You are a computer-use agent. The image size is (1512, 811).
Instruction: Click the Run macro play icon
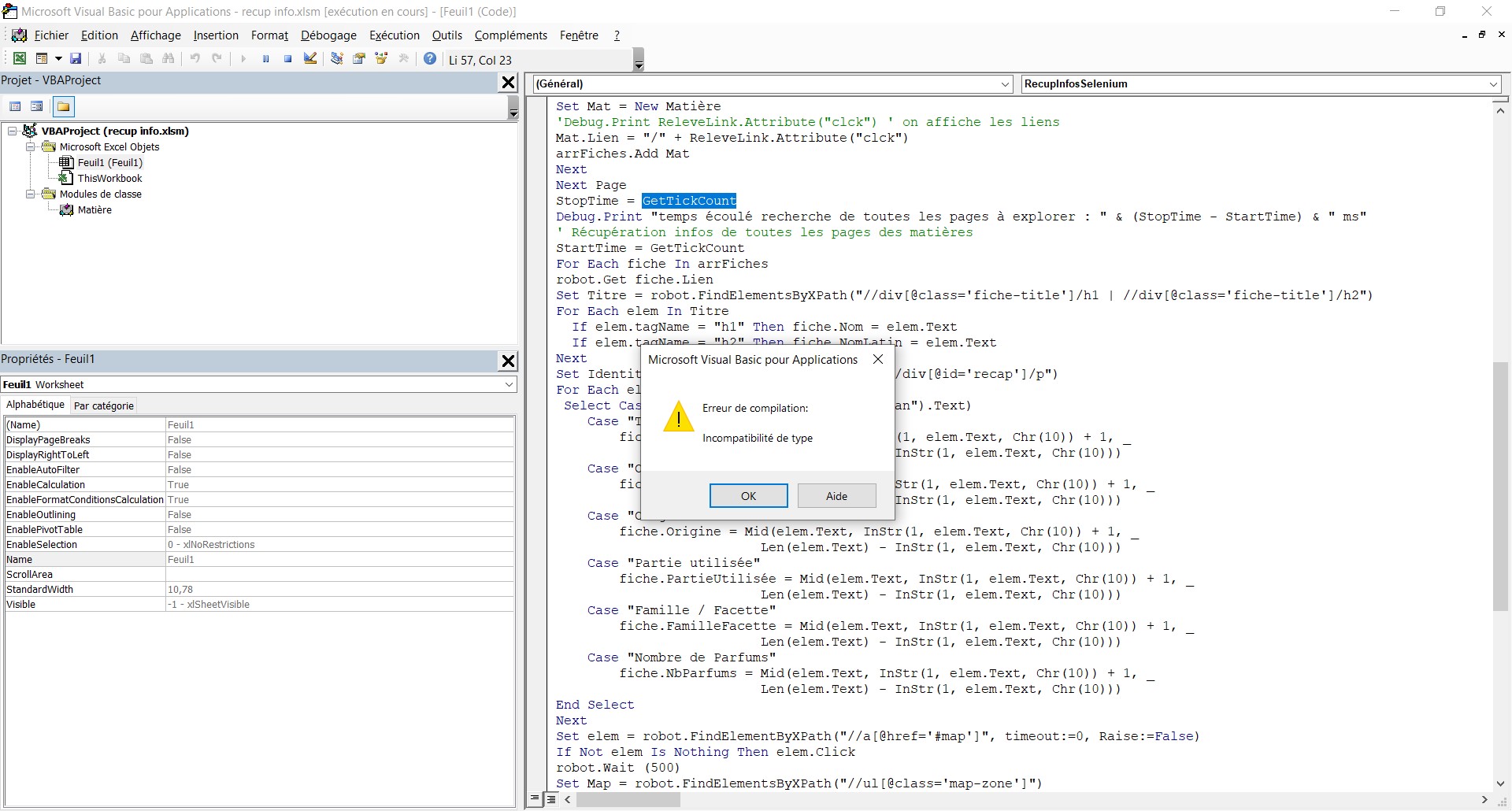[x=243, y=59]
